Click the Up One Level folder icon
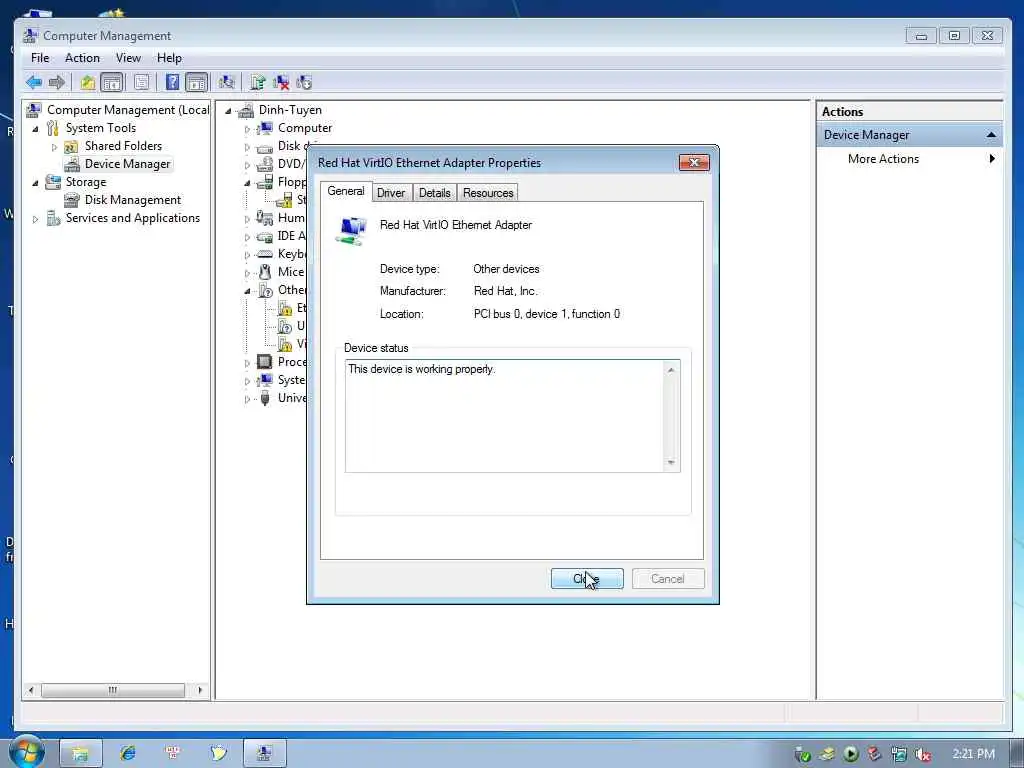This screenshot has width=1024, height=768. tap(88, 82)
